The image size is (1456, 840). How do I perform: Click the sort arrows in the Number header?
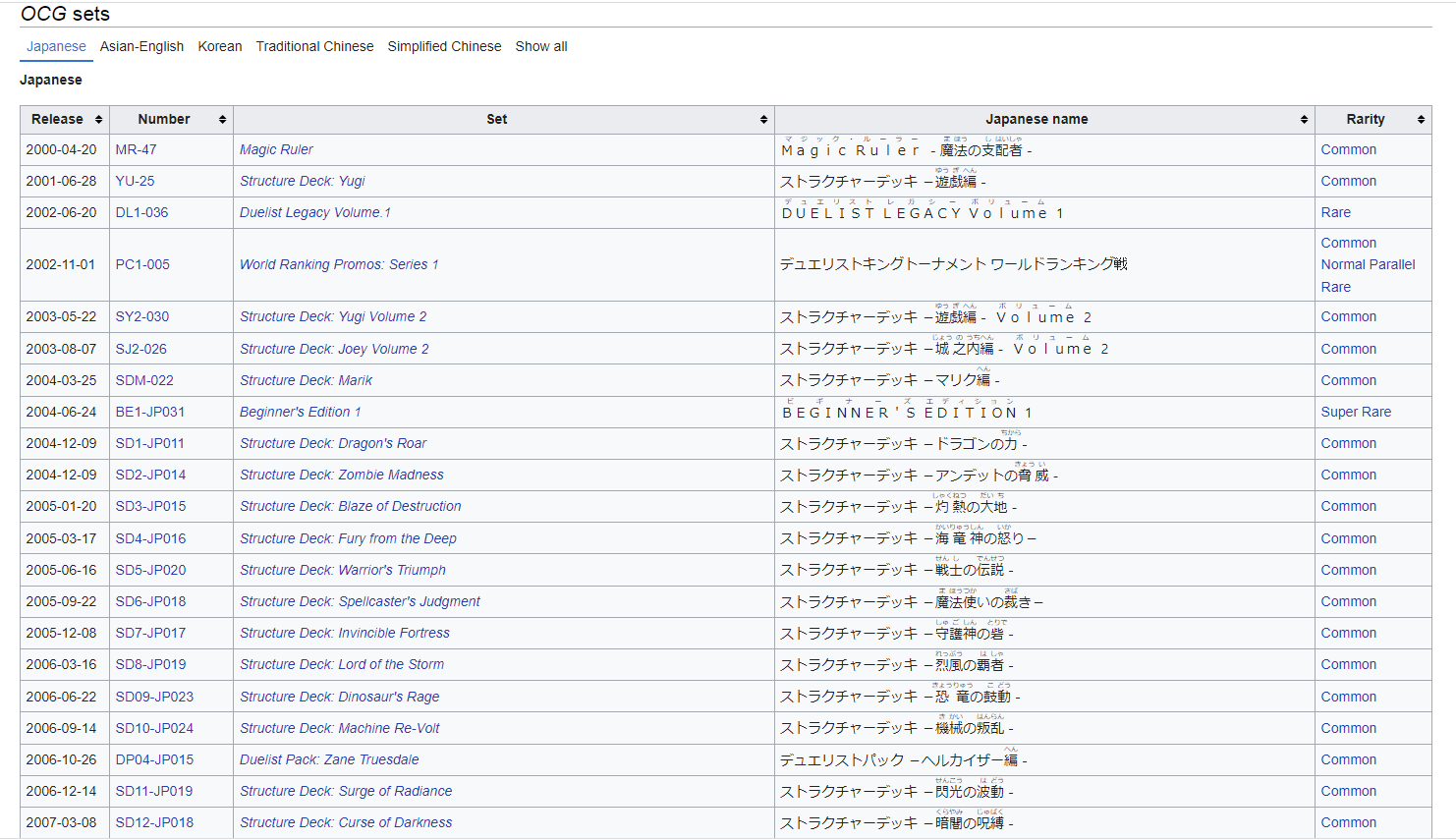coord(223,119)
